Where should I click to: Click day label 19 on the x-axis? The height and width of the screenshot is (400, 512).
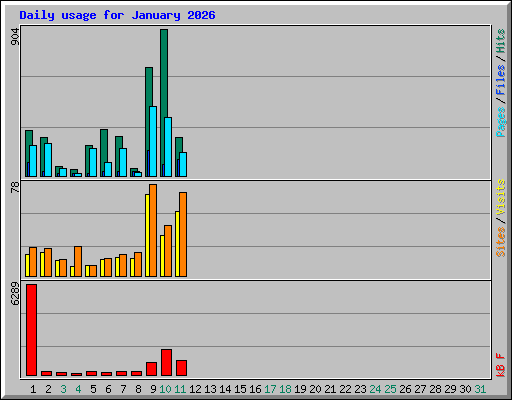(300, 389)
